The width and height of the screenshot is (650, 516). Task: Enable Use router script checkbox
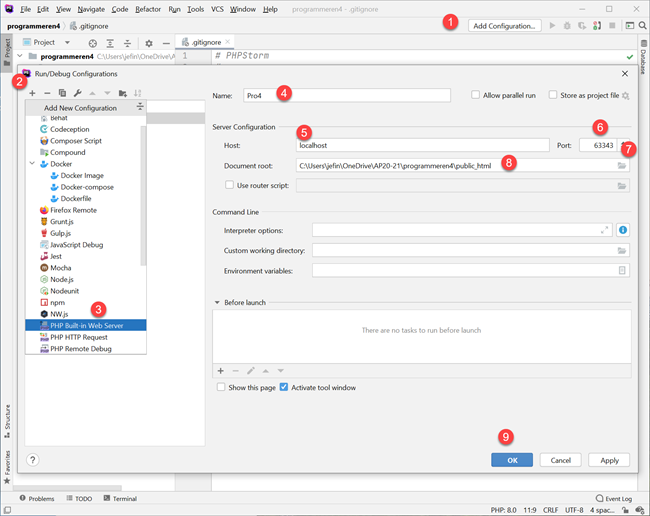pyautogui.click(x=229, y=185)
